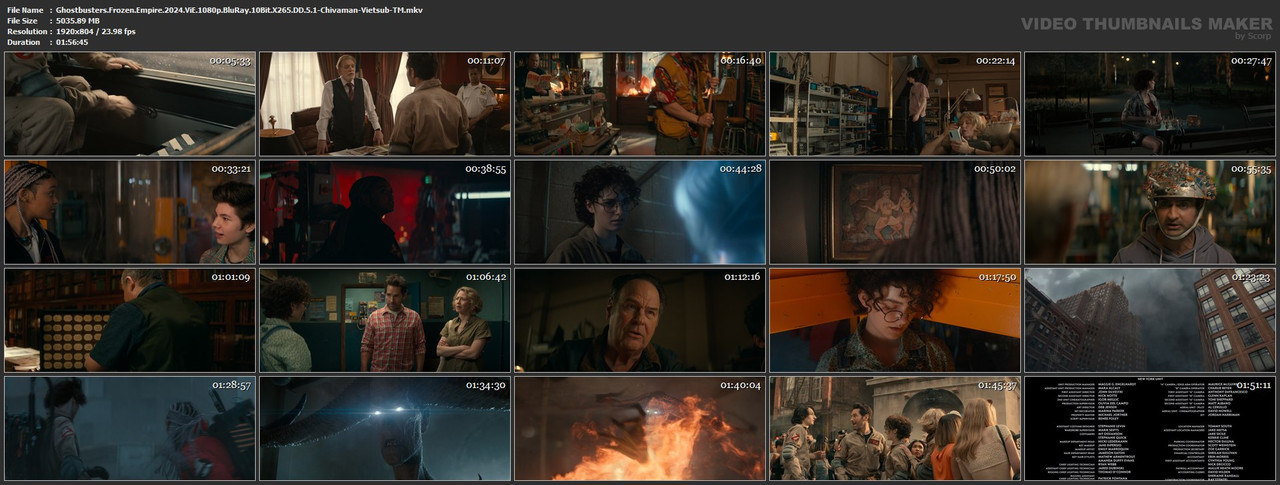
Task: Select the thumbnail at 01:17:50
Action: 895,320
